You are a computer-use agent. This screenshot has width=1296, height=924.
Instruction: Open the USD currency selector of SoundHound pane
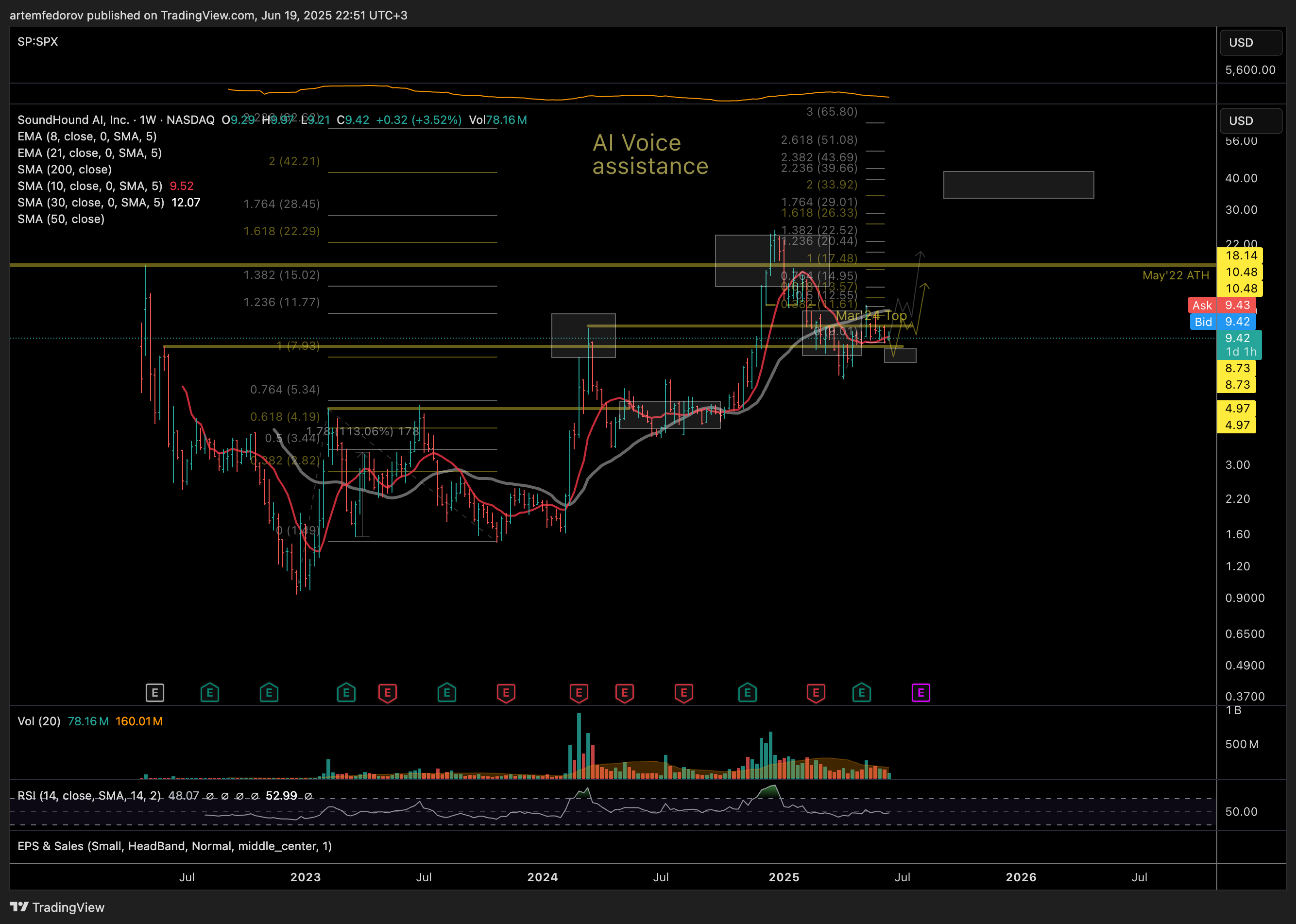pyautogui.click(x=1250, y=120)
